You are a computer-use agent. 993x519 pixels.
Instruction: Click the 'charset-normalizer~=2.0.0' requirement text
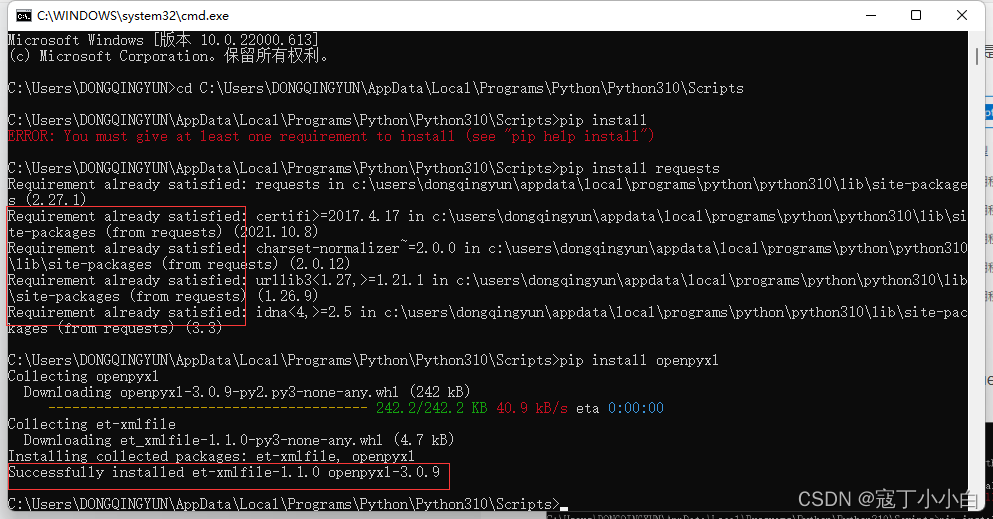pos(355,248)
